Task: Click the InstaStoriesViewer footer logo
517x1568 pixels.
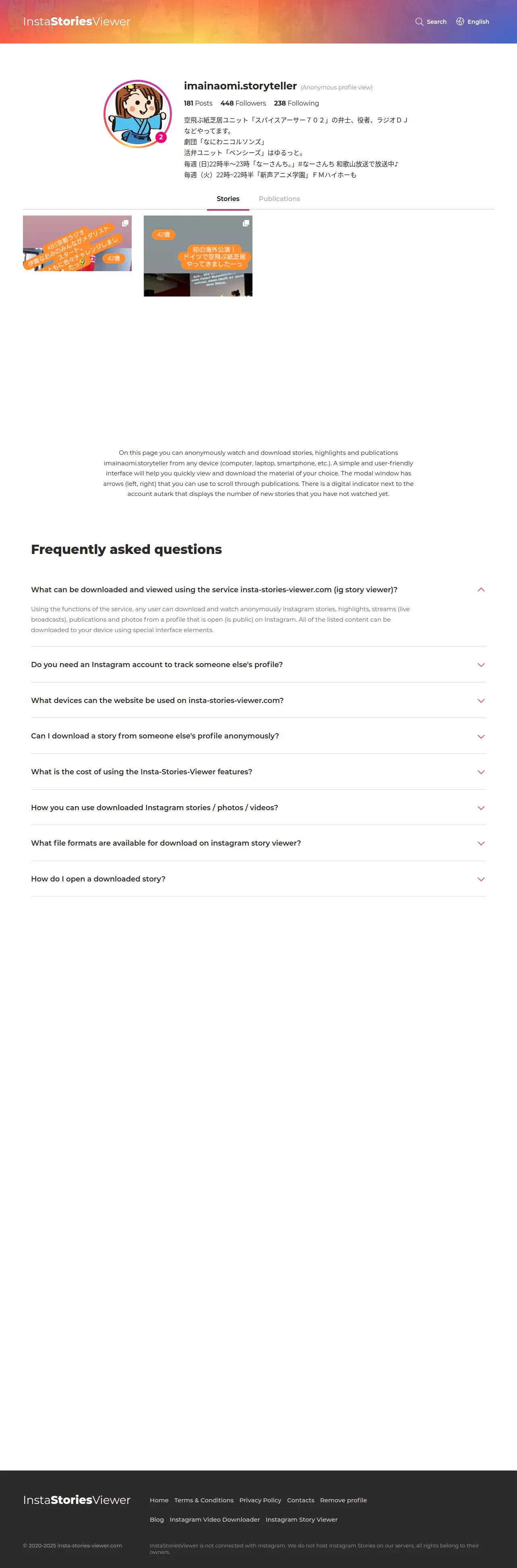Action: coord(77,1500)
